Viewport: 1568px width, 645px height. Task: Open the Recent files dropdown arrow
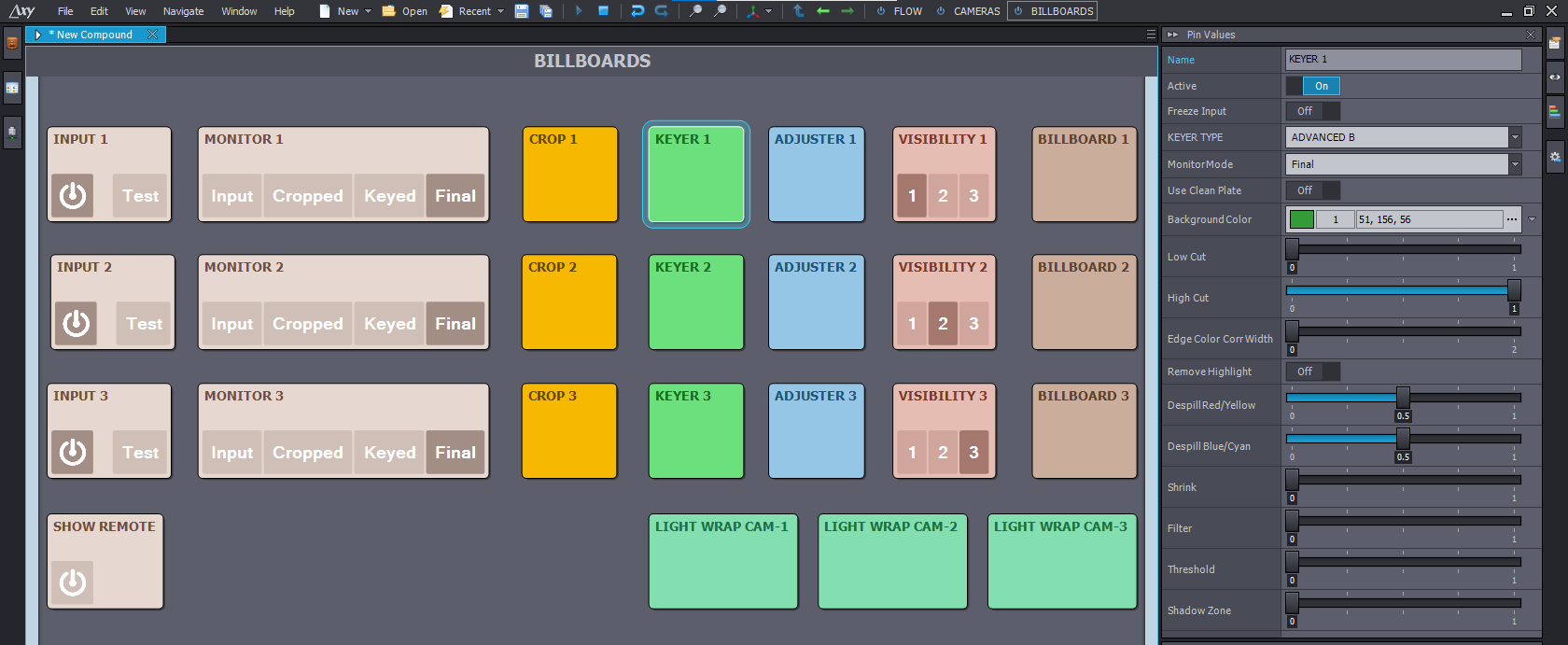[x=501, y=11]
